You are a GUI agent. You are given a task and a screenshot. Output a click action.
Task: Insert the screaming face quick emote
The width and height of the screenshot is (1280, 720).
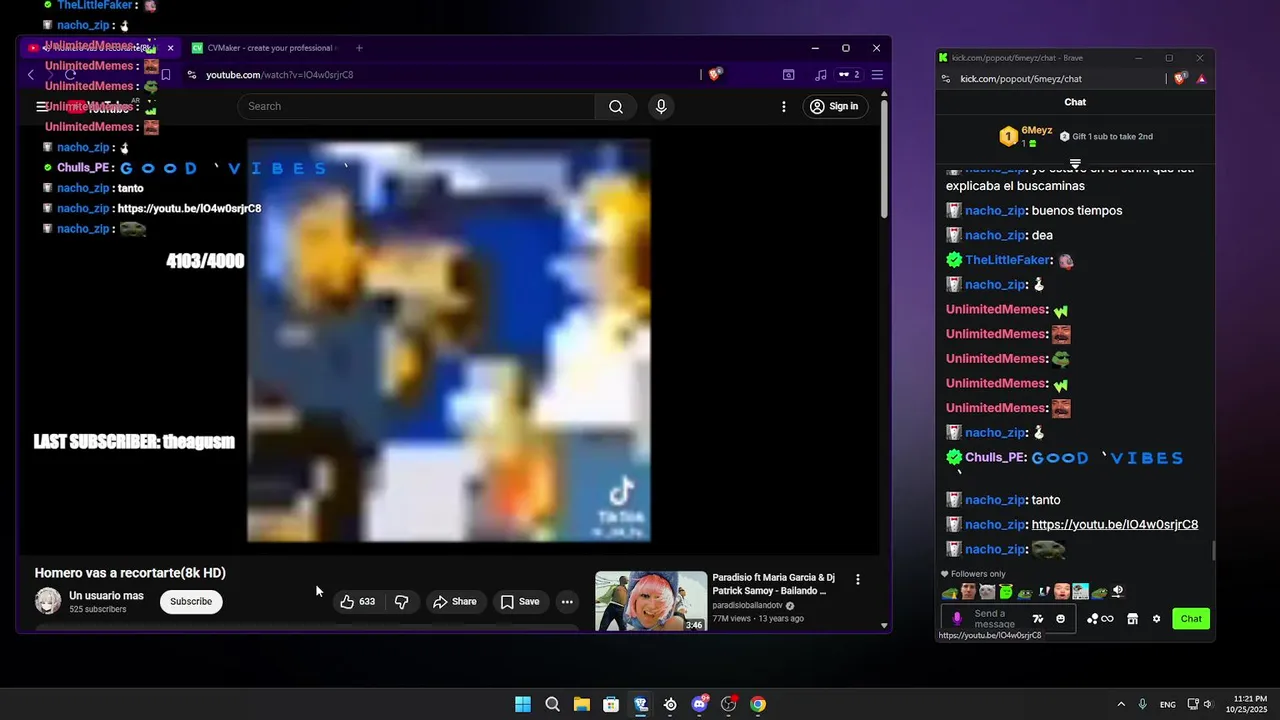tap(1062, 592)
